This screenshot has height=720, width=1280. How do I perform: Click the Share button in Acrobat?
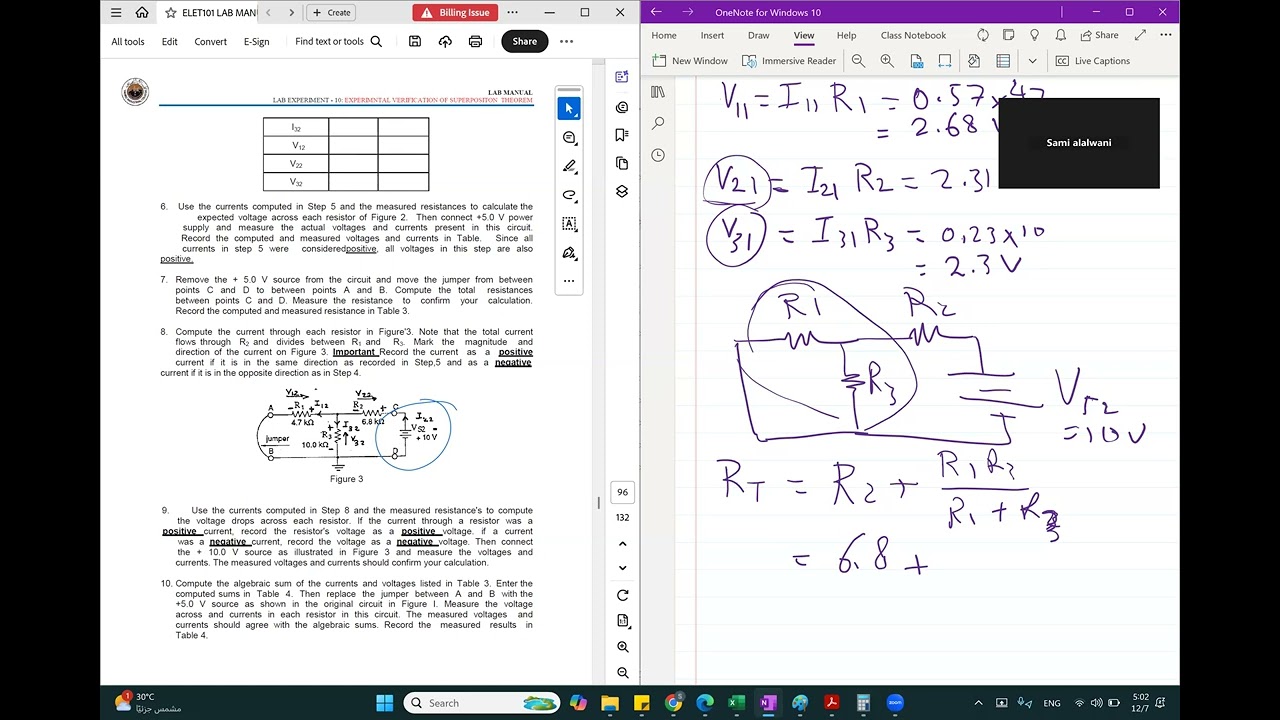click(525, 41)
